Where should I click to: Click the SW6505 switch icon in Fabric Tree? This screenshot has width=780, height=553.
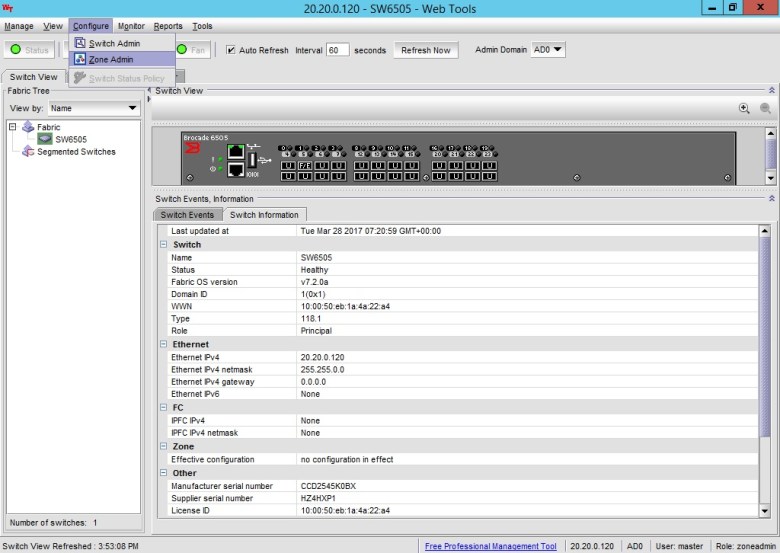[45, 140]
